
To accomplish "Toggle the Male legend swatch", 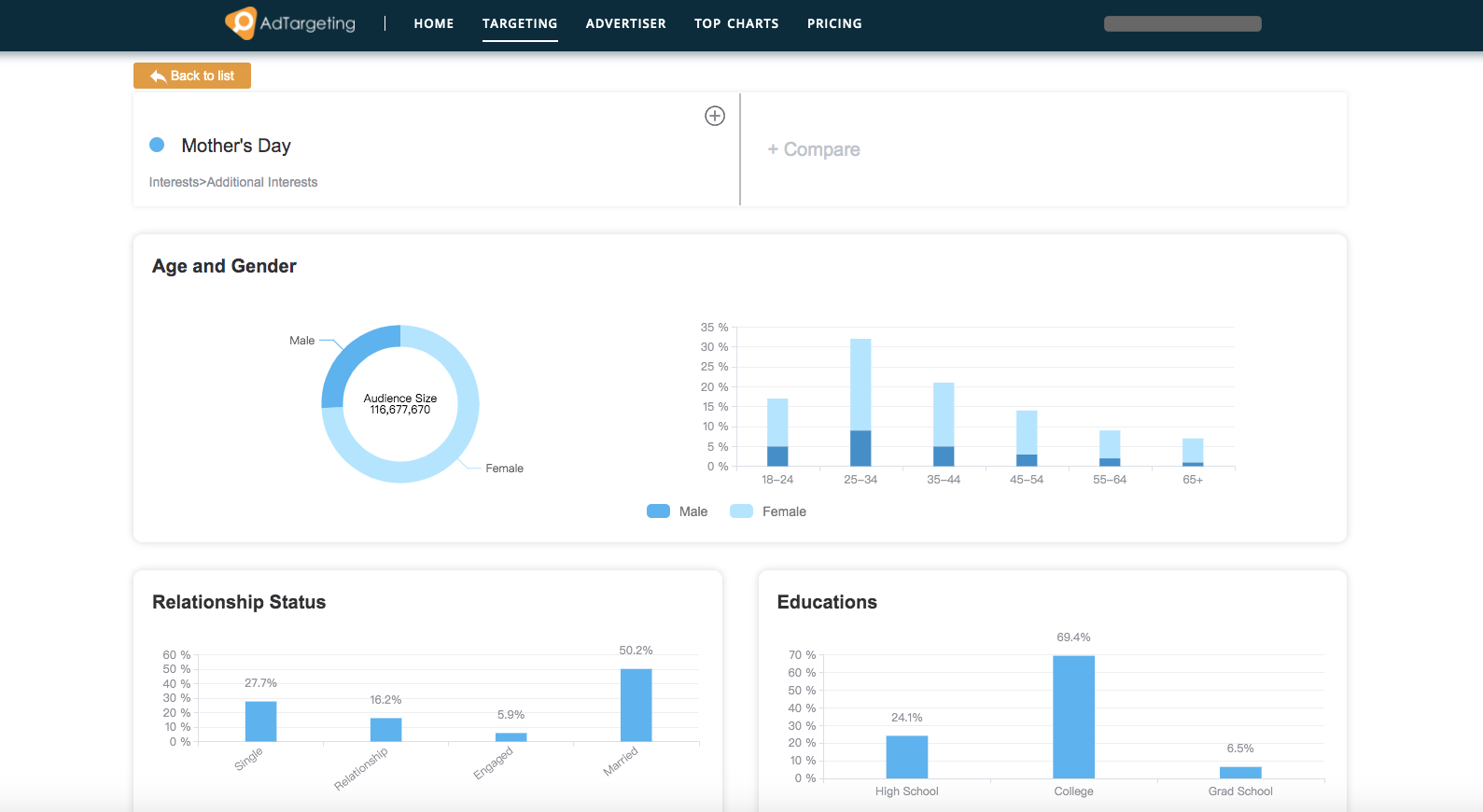I will click(658, 511).
